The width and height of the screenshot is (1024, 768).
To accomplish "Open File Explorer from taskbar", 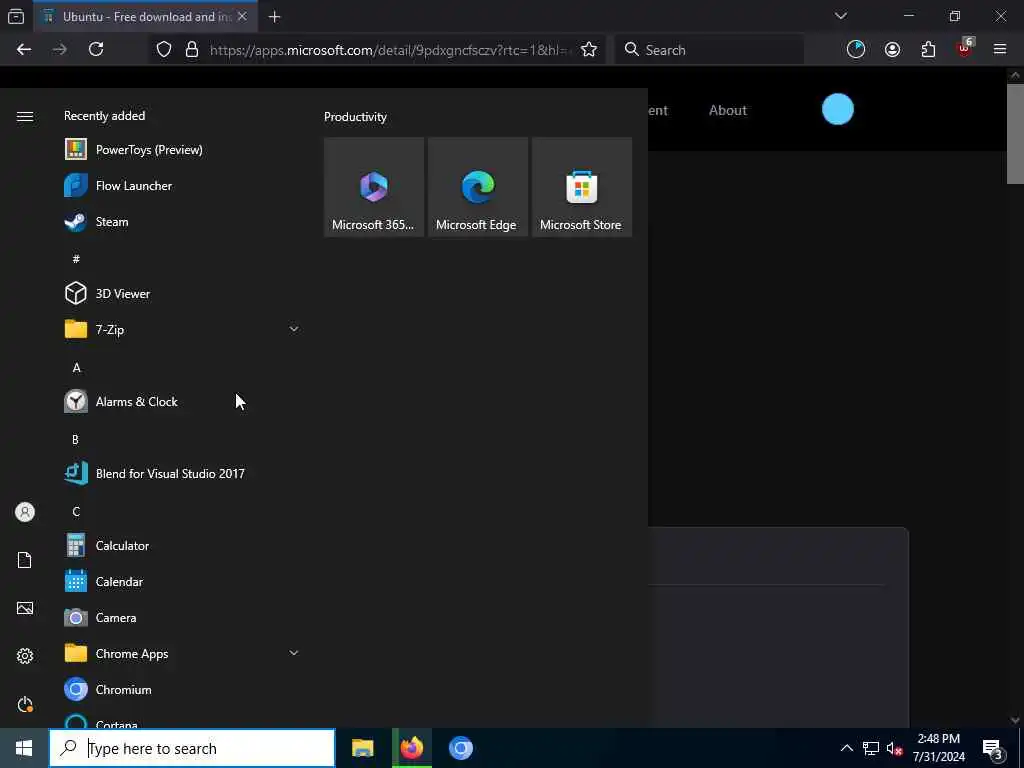I will point(362,748).
